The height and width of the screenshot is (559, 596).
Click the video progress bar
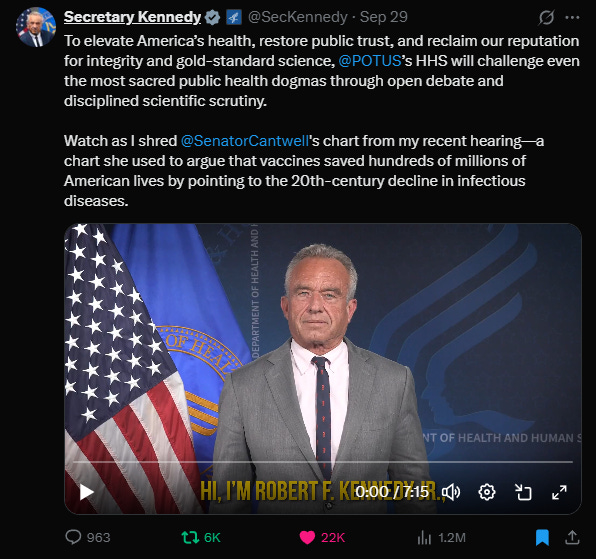point(323,462)
